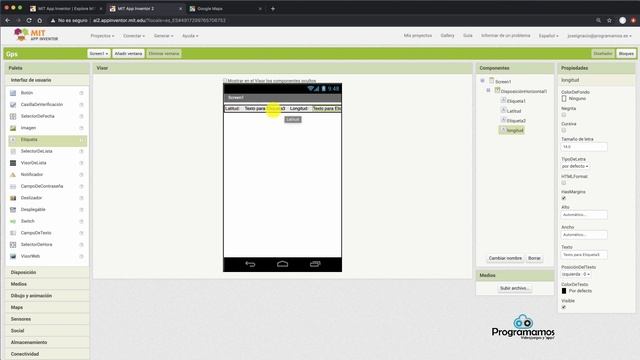Image resolution: width=640 pixels, height=360 pixels.
Task: Select the VisorWeb palette icon
Action: click(x=13, y=256)
